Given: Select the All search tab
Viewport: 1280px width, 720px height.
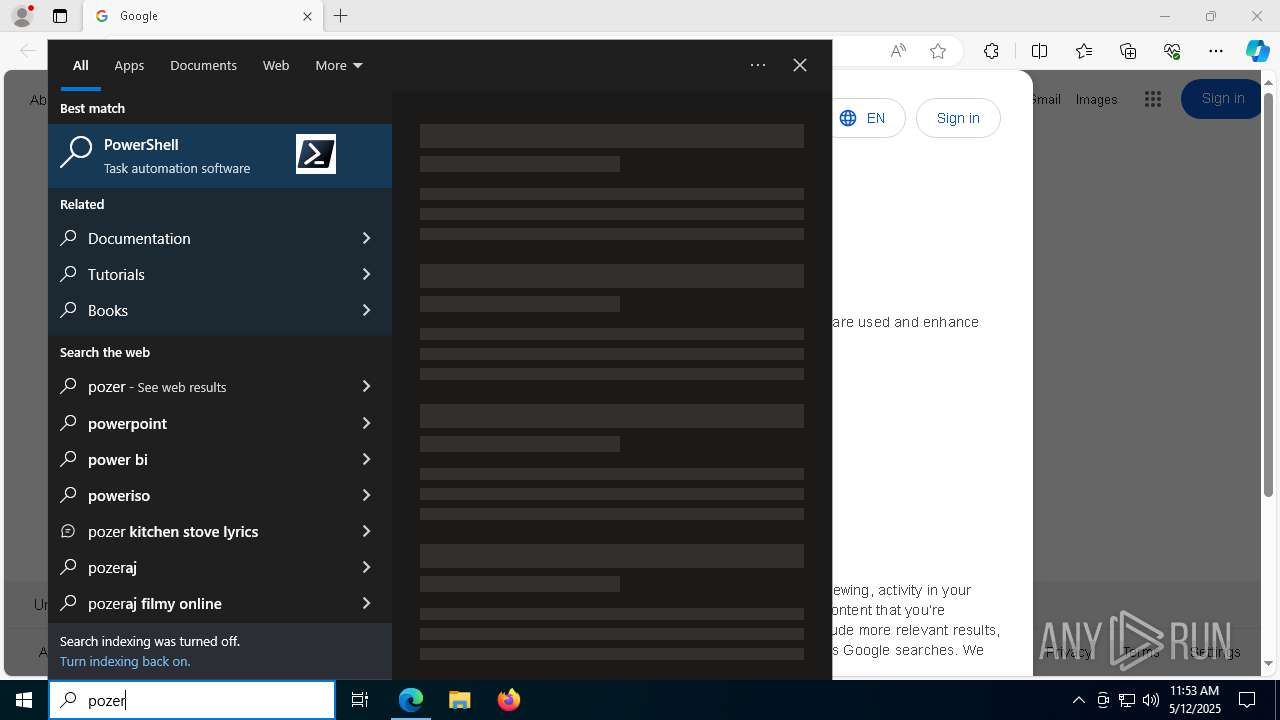Looking at the screenshot, I should pyautogui.click(x=81, y=65).
